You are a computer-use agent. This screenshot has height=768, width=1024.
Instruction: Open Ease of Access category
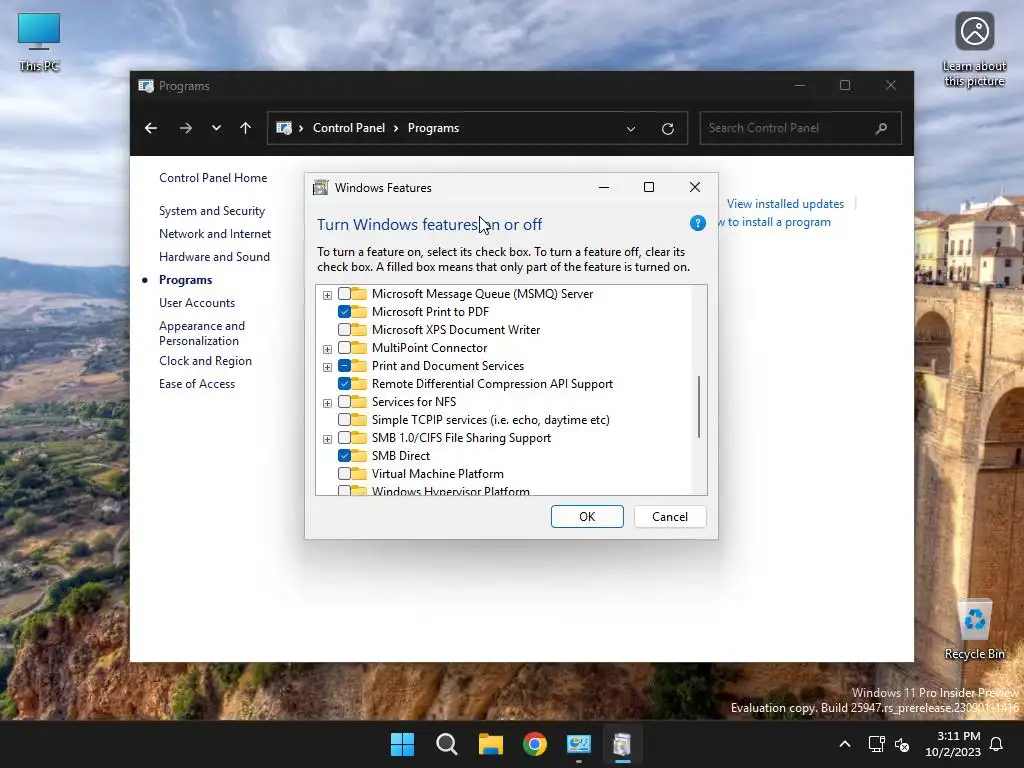[x=197, y=384]
